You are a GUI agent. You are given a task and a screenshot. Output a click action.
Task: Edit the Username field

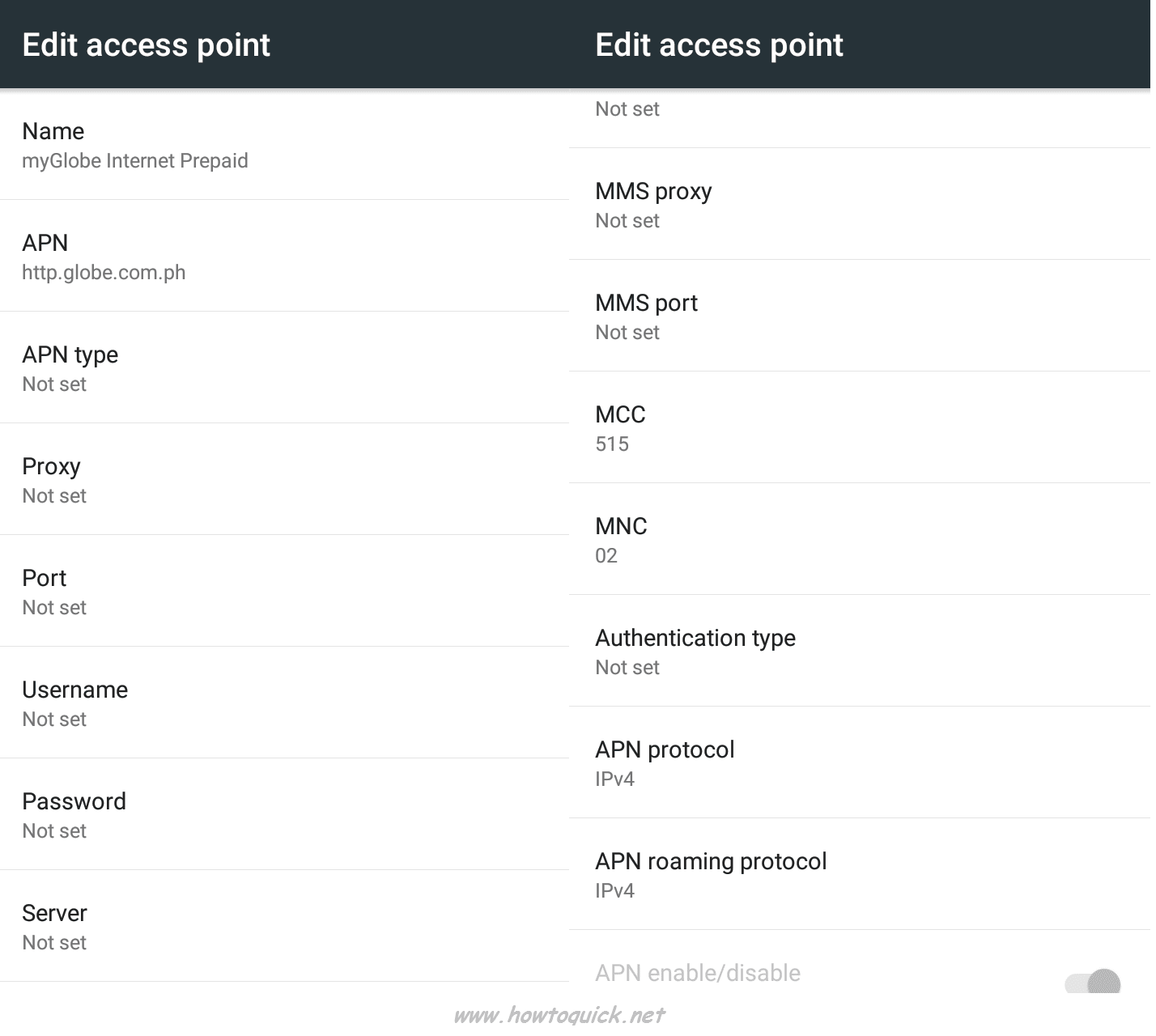pyautogui.click(x=285, y=703)
